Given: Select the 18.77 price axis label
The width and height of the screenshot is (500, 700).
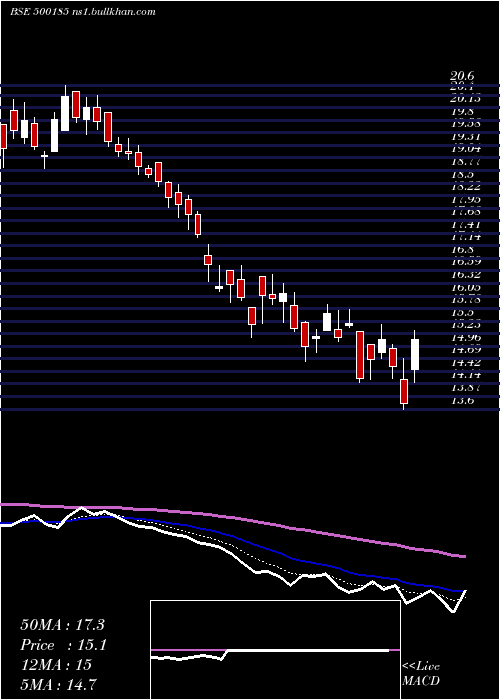Looking at the screenshot, I should pyautogui.click(x=467, y=162).
